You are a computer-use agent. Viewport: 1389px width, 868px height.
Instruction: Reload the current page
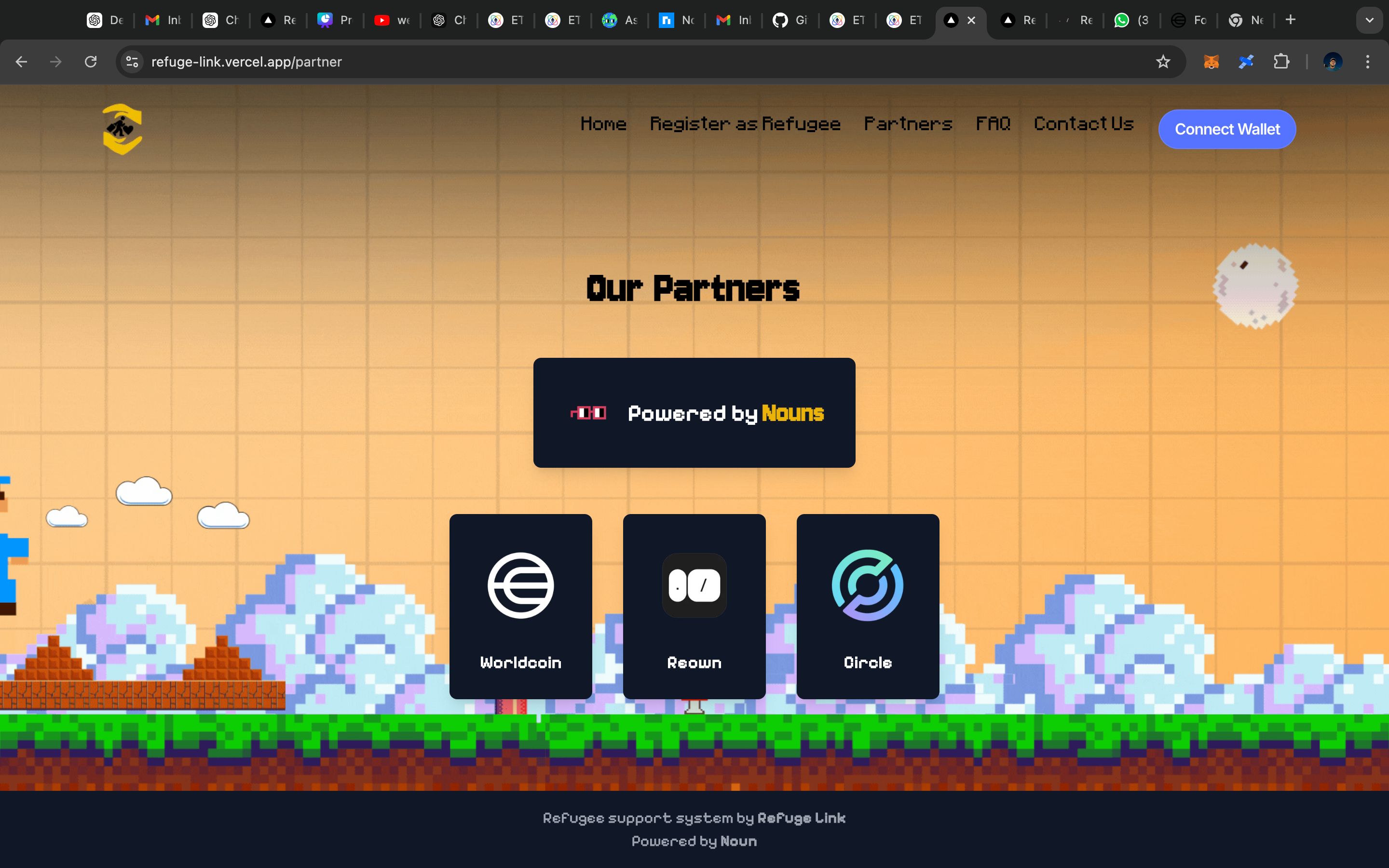click(91, 61)
